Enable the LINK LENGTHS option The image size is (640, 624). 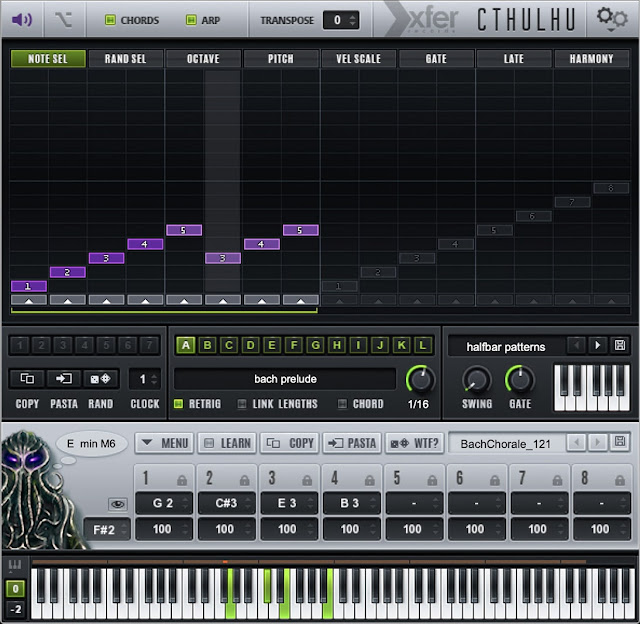(242, 404)
